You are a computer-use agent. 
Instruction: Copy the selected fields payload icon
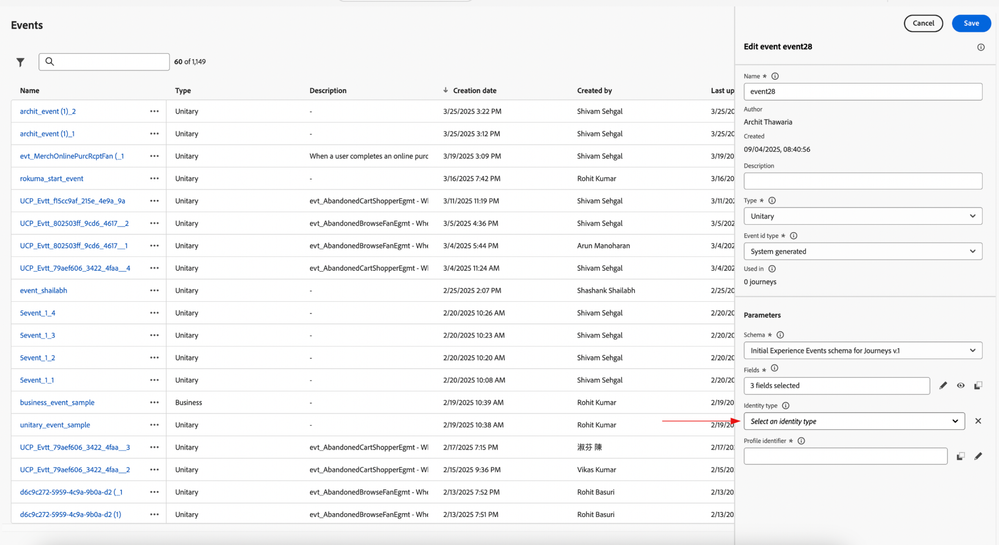coord(978,386)
